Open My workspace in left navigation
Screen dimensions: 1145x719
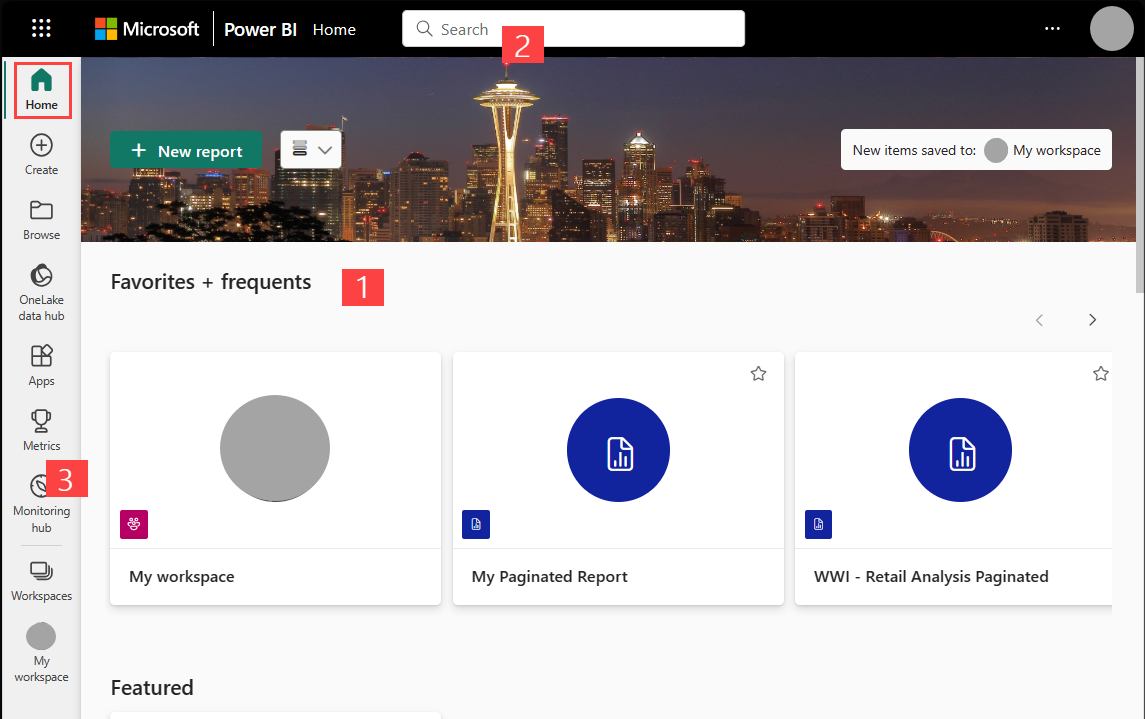click(x=42, y=653)
